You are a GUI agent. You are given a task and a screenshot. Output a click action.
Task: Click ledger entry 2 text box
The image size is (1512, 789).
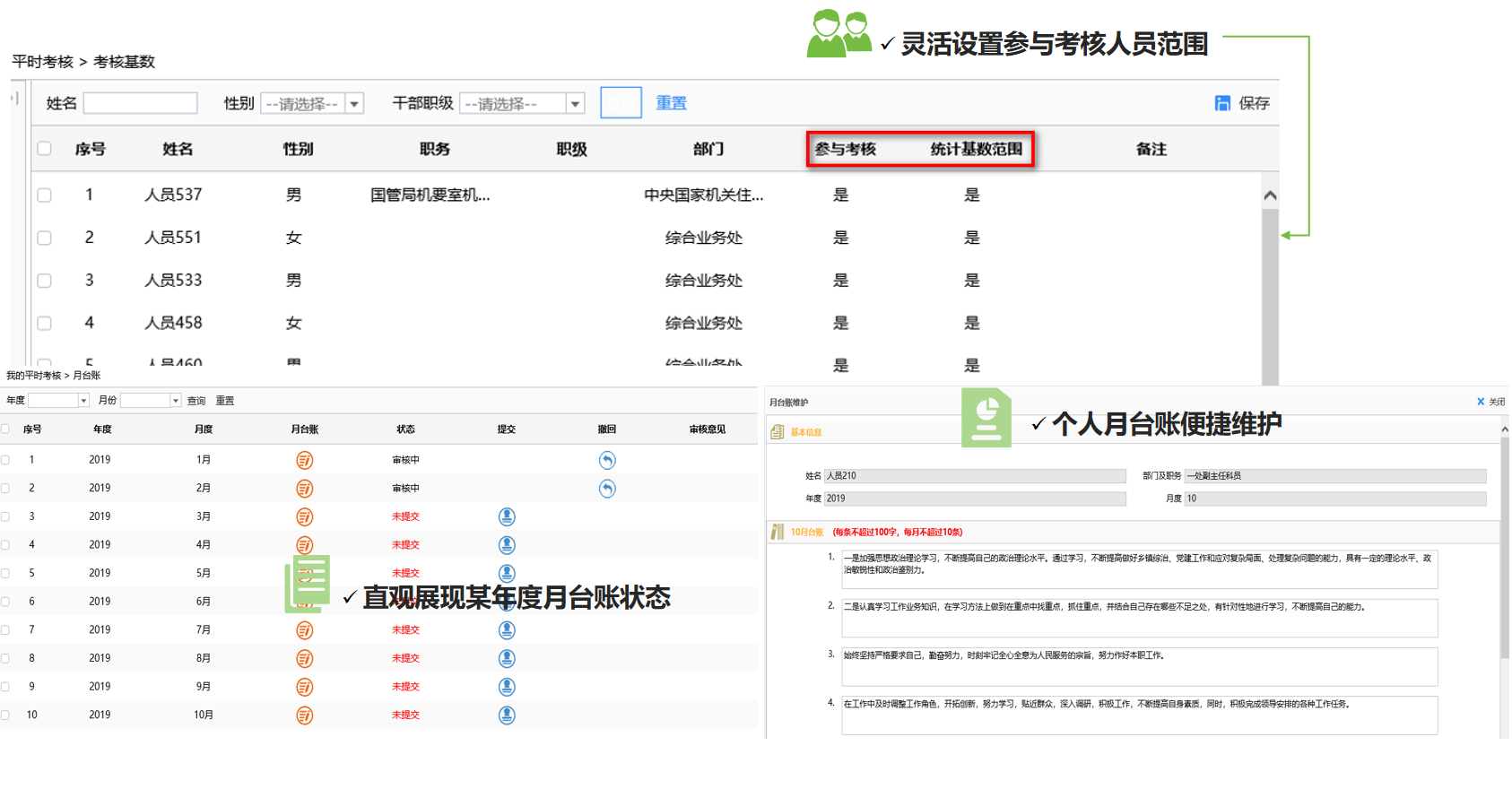point(1140,619)
